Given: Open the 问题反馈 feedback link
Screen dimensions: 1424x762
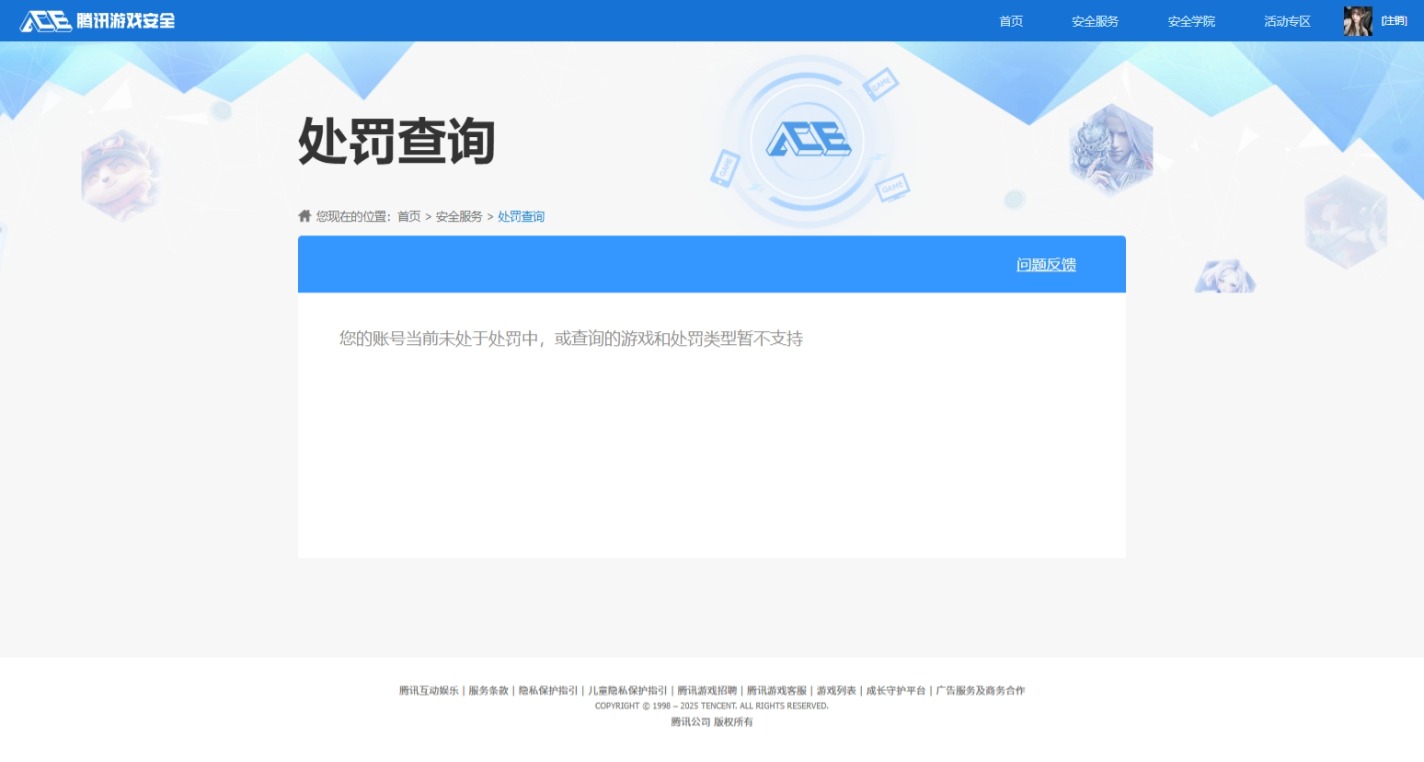Looking at the screenshot, I should click(x=1046, y=264).
